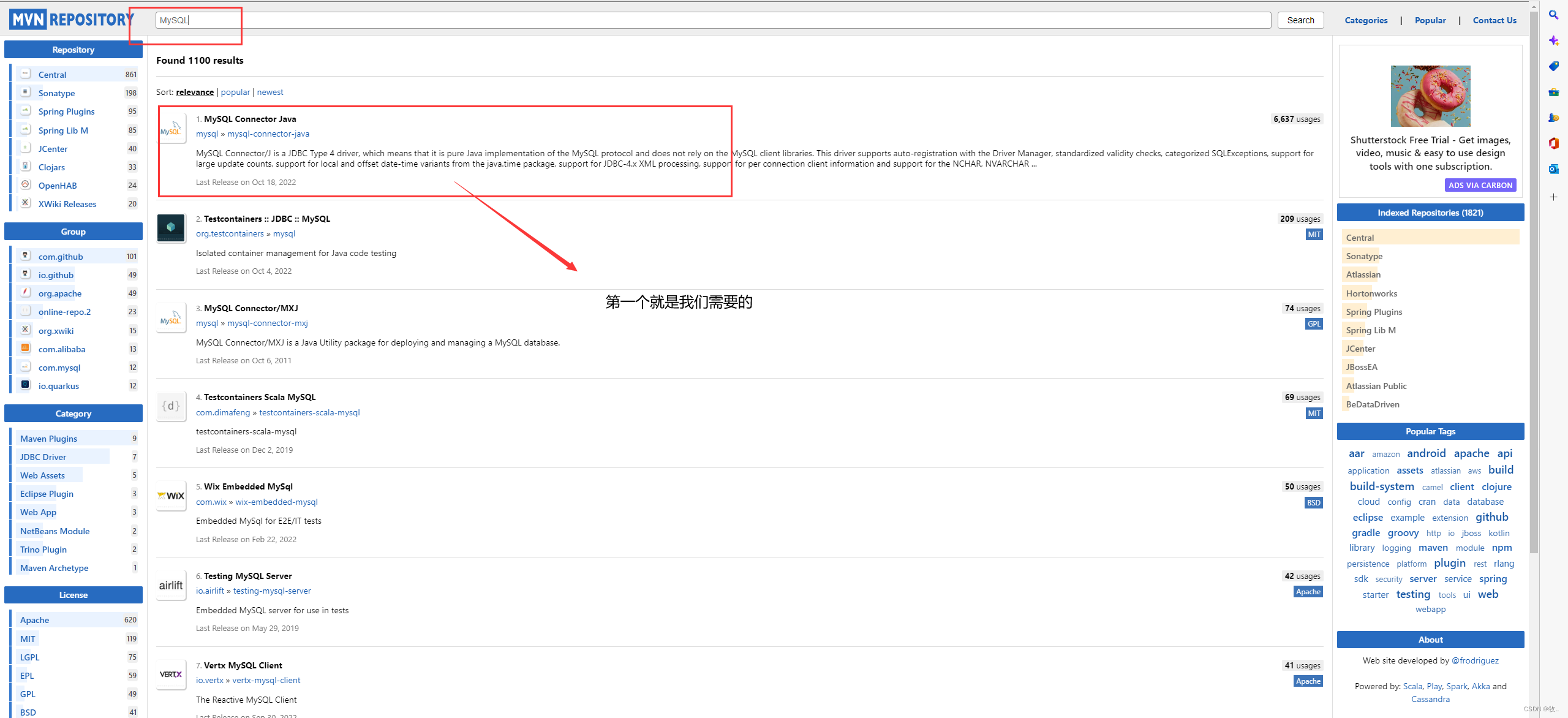Screen dimensions: 1568x718
Task: Filter by Spring Plugins repository
Action: click(66, 111)
